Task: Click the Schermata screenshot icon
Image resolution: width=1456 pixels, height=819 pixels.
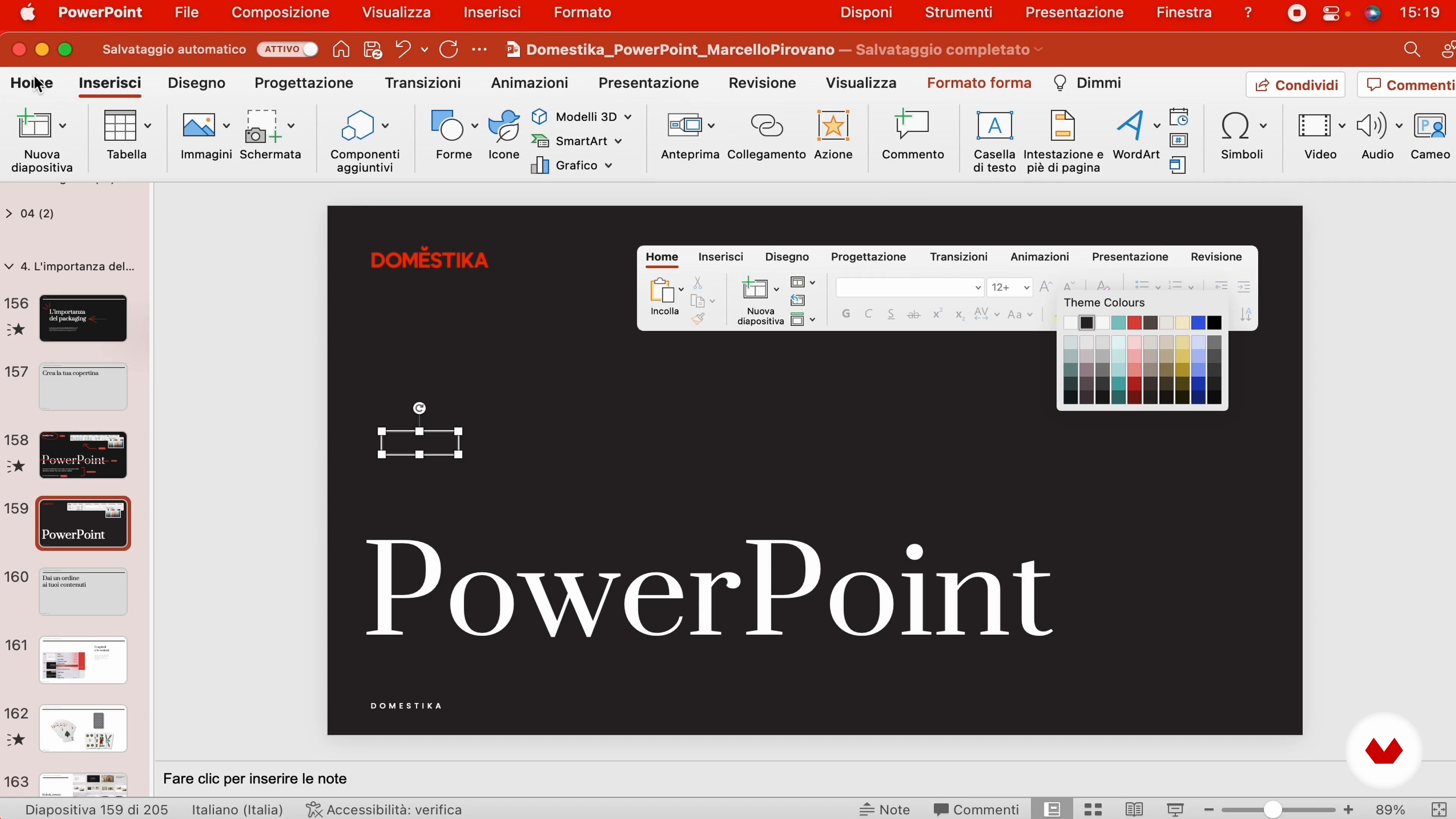Action: click(x=263, y=126)
